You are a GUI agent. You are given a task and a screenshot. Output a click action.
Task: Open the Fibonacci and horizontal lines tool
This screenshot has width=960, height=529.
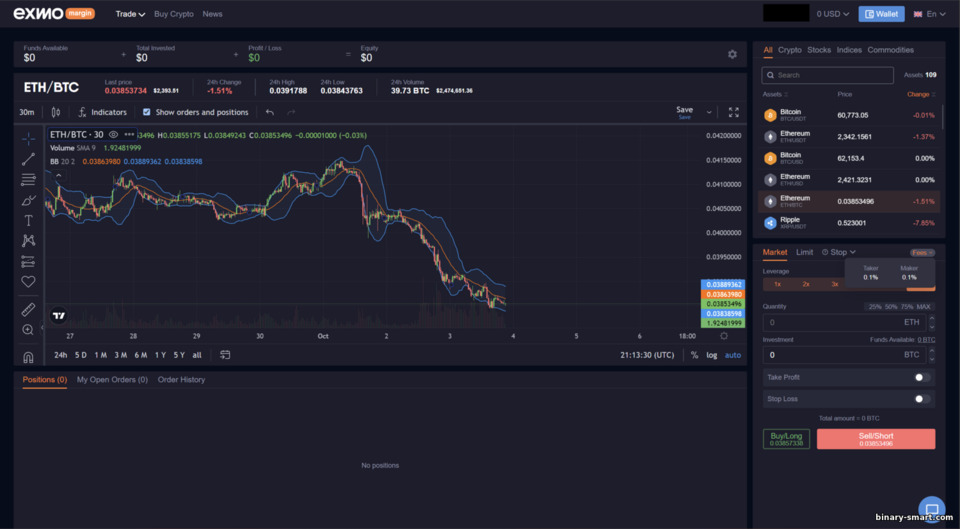(28, 179)
